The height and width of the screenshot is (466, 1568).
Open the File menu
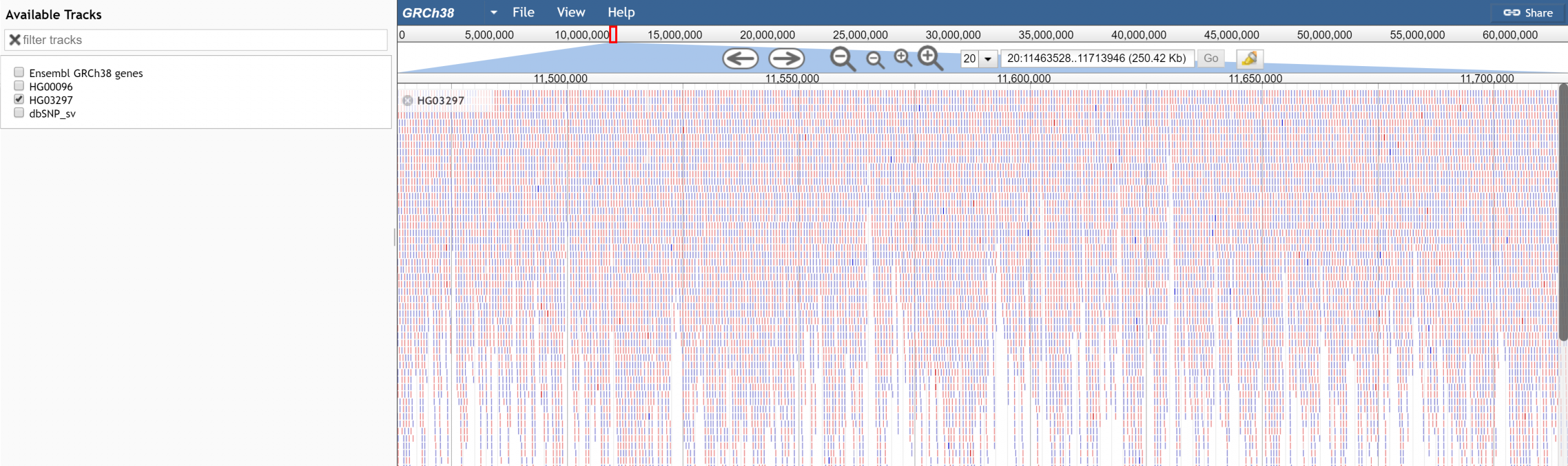(x=524, y=12)
